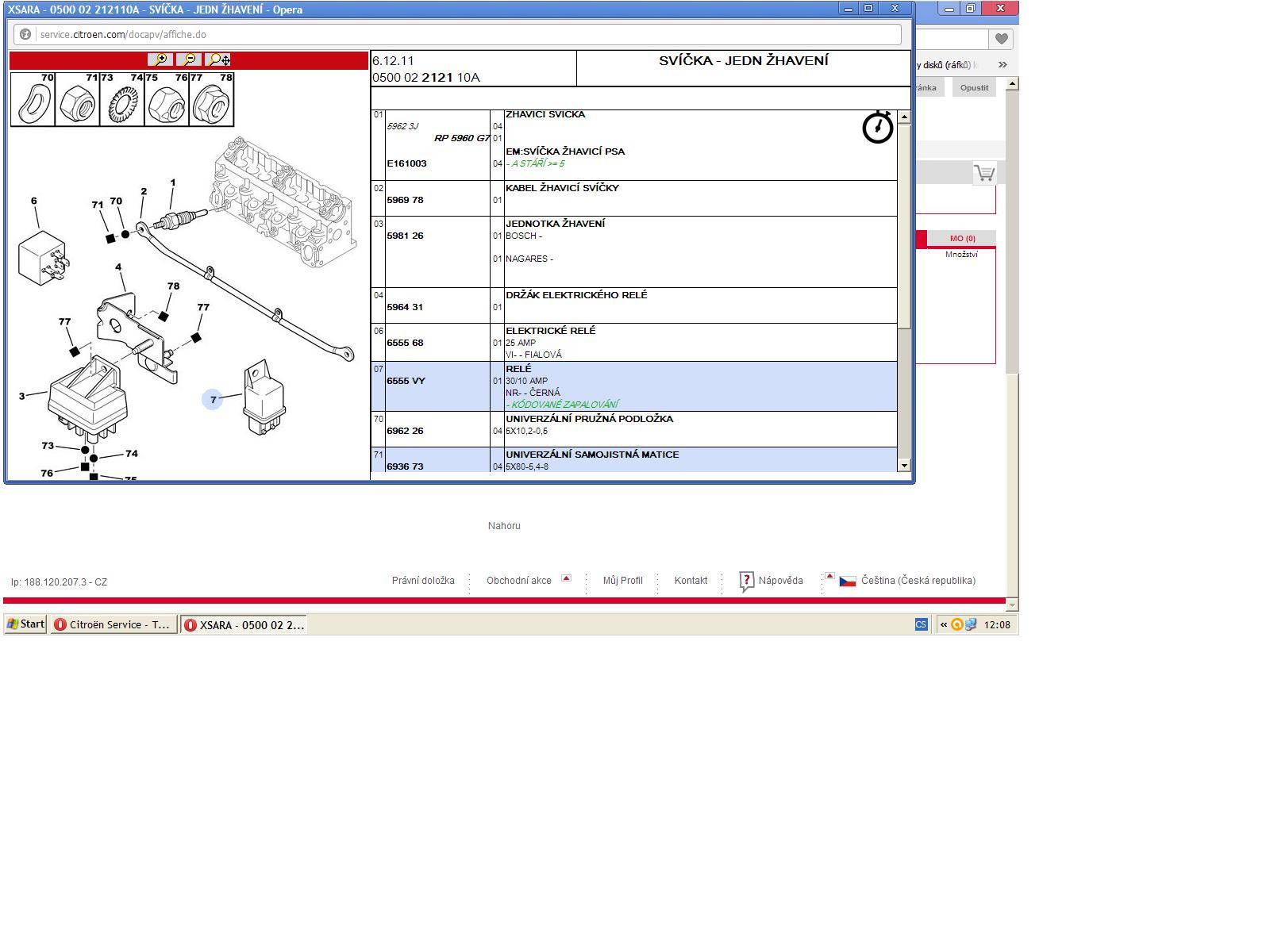Click the Nahoru link

point(504,526)
